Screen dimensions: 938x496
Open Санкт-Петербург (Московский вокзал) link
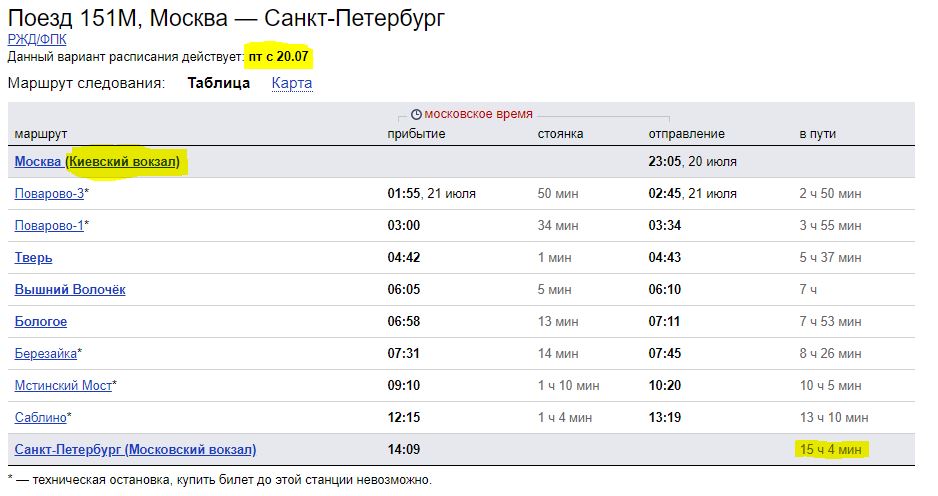(135, 450)
